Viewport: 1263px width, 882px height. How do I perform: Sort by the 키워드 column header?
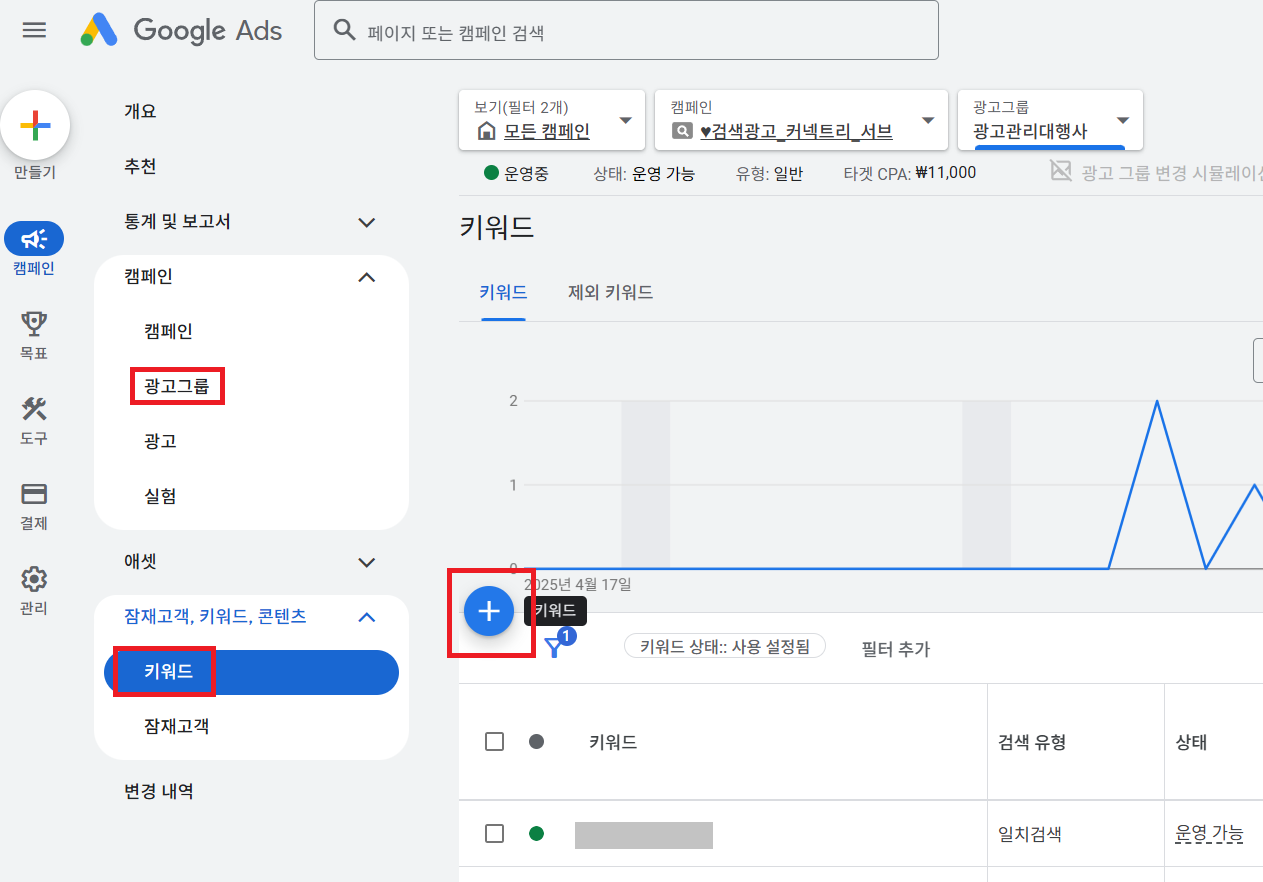[613, 742]
